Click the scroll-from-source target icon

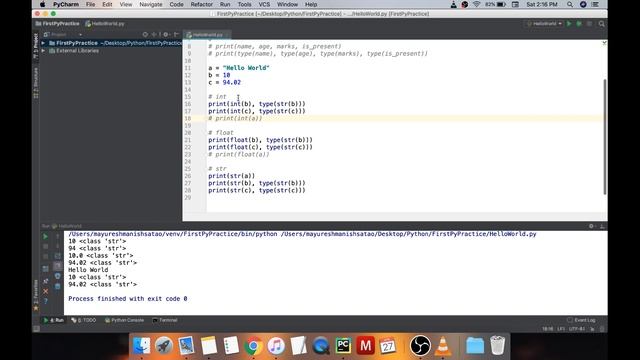tap(145, 35)
